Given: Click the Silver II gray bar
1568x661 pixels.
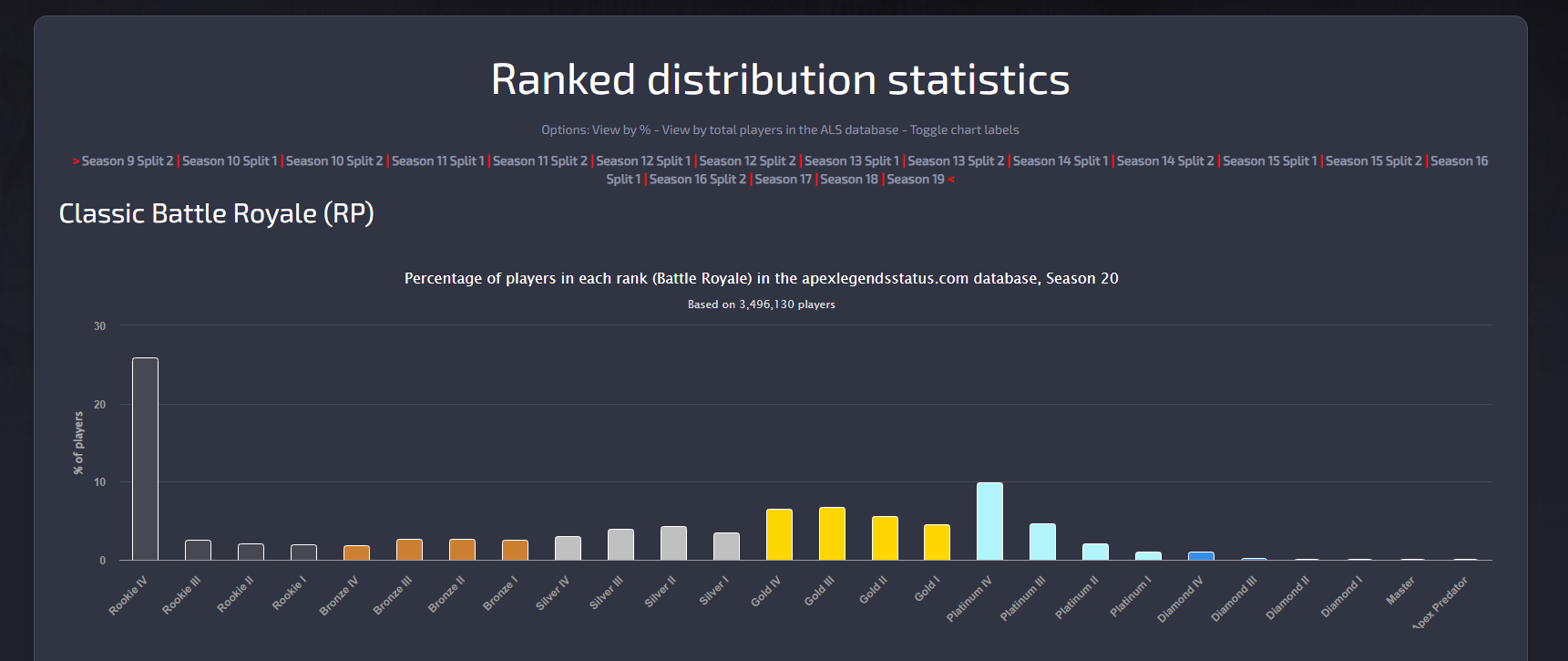Looking at the screenshot, I should point(673,543).
